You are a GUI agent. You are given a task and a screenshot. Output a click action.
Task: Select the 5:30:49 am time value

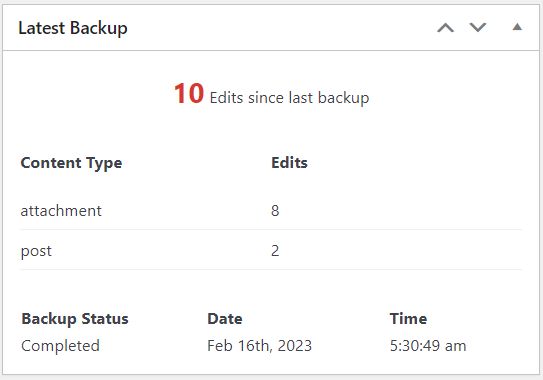pyautogui.click(x=428, y=346)
